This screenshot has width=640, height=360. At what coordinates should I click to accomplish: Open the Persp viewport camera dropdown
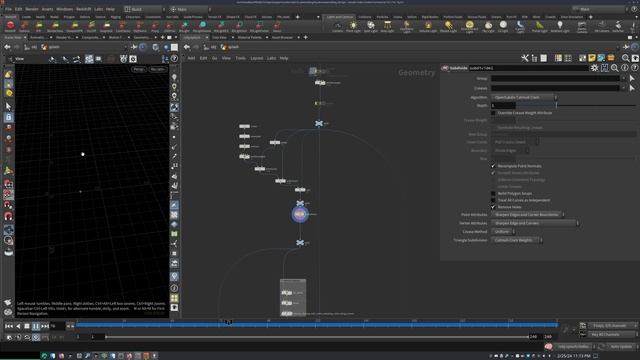[x=139, y=69]
